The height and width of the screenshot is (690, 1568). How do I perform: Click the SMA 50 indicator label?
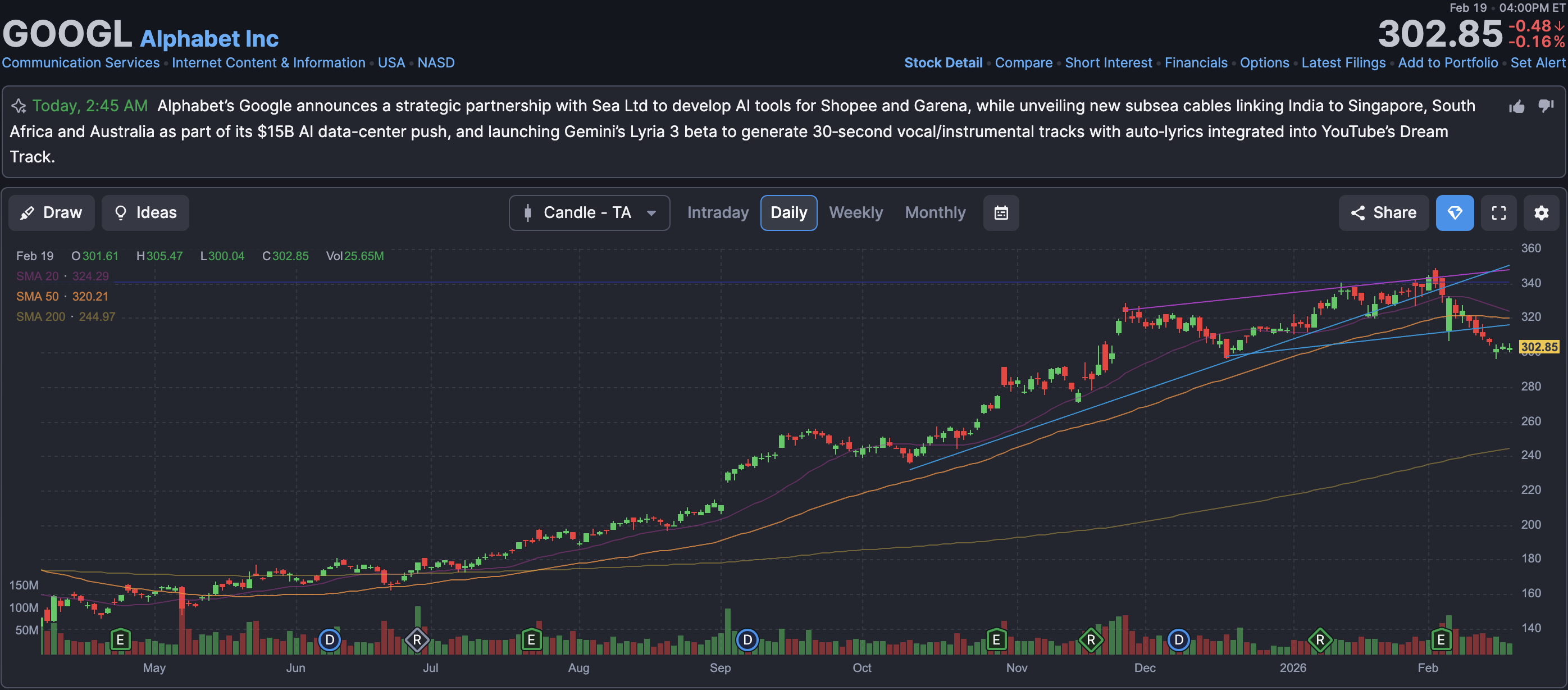(x=37, y=297)
